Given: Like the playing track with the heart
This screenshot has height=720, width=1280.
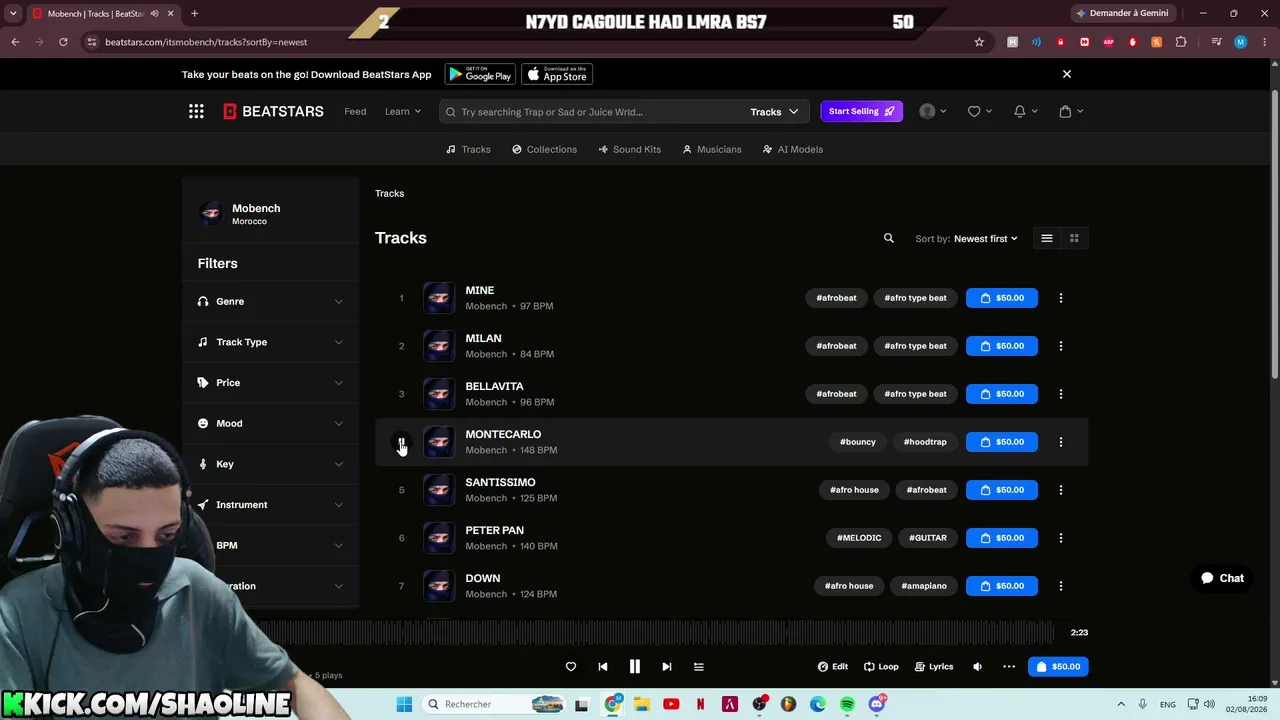Looking at the screenshot, I should click(571, 667).
